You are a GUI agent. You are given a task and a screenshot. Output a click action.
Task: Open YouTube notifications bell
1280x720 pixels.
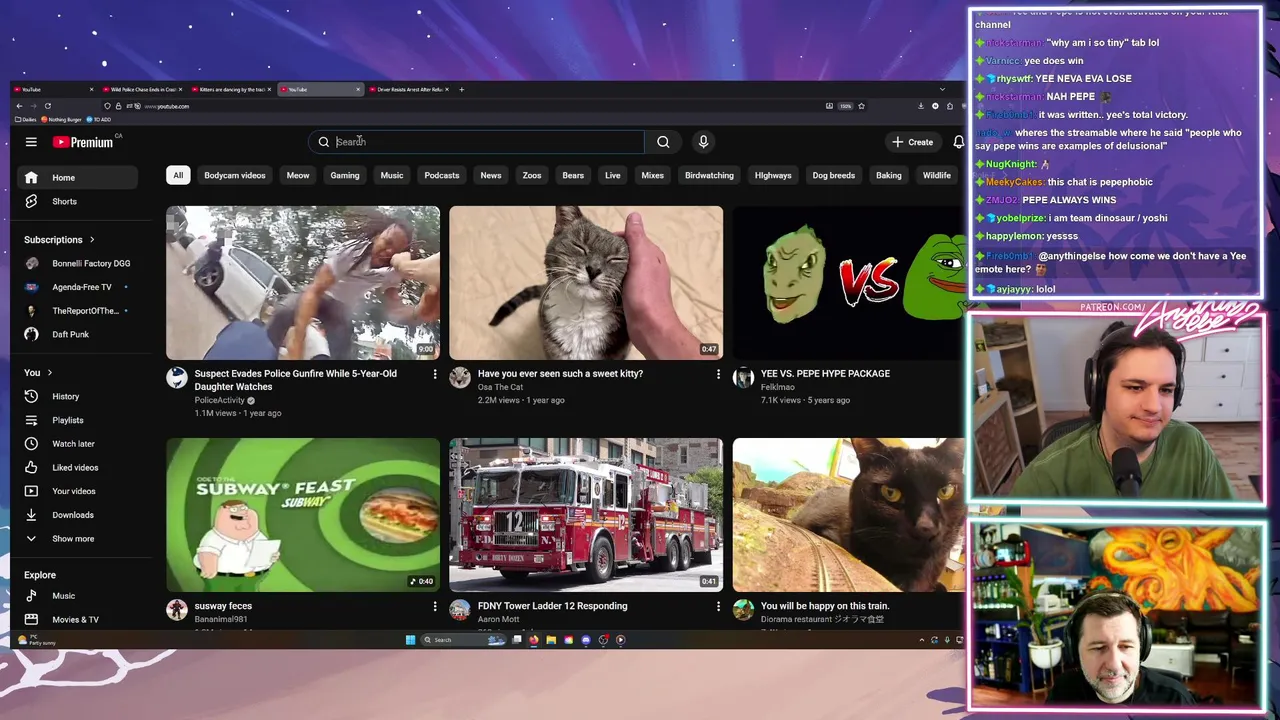click(x=958, y=142)
